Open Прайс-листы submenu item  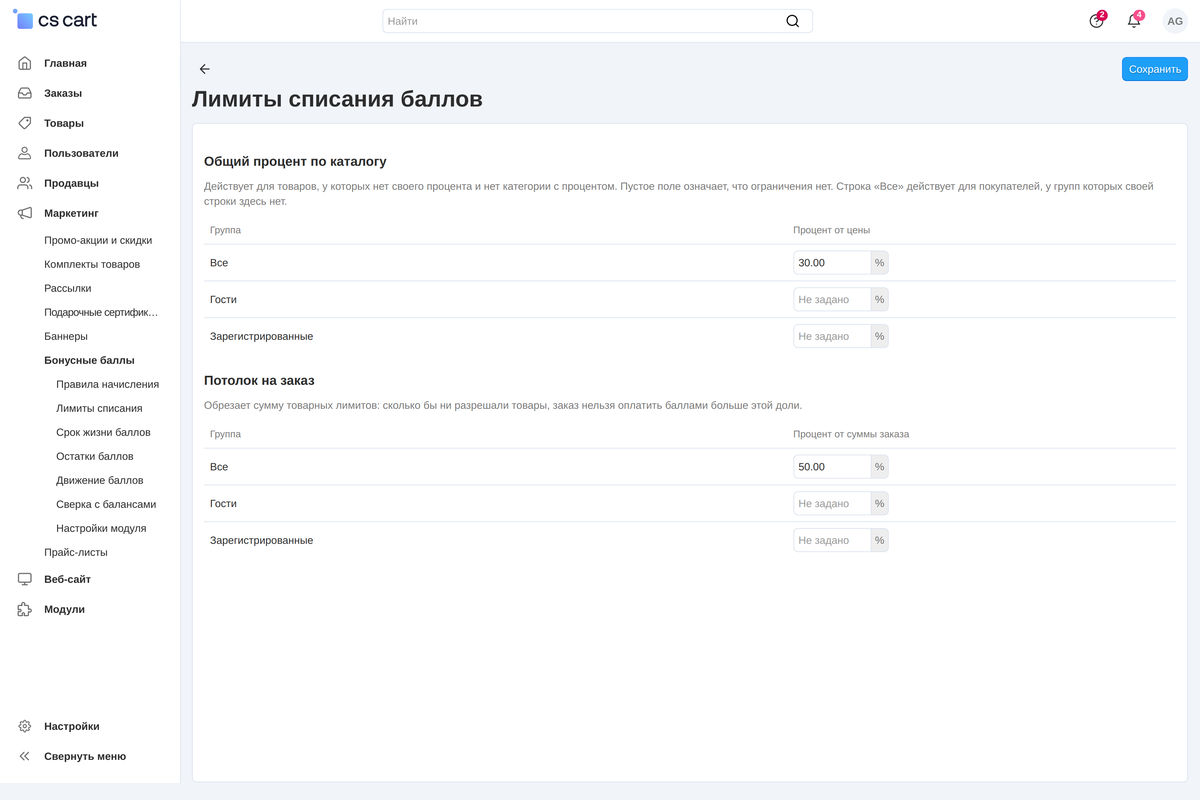(76, 552)
